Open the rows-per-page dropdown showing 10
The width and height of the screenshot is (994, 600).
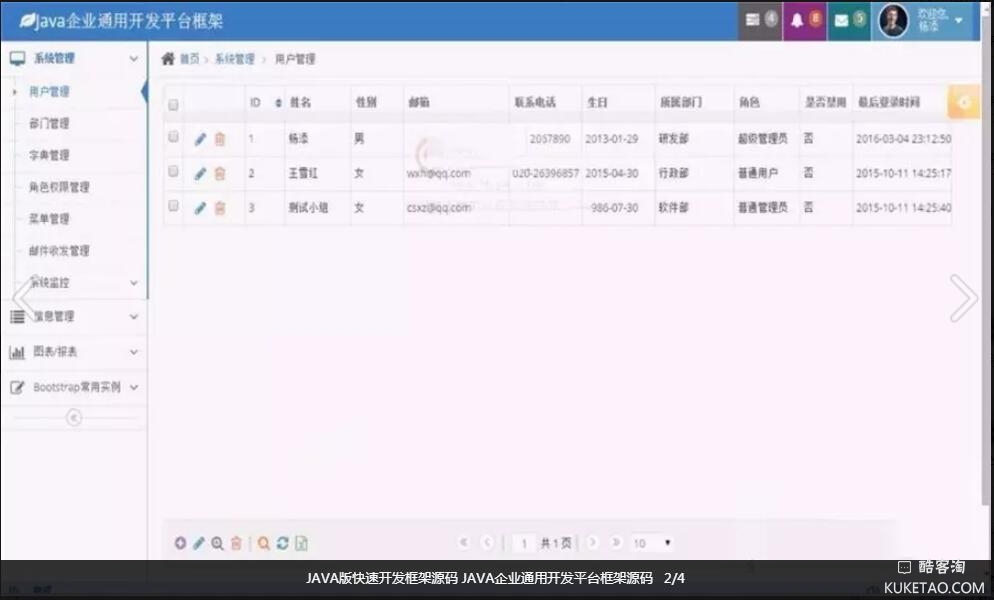click(652, 543)
